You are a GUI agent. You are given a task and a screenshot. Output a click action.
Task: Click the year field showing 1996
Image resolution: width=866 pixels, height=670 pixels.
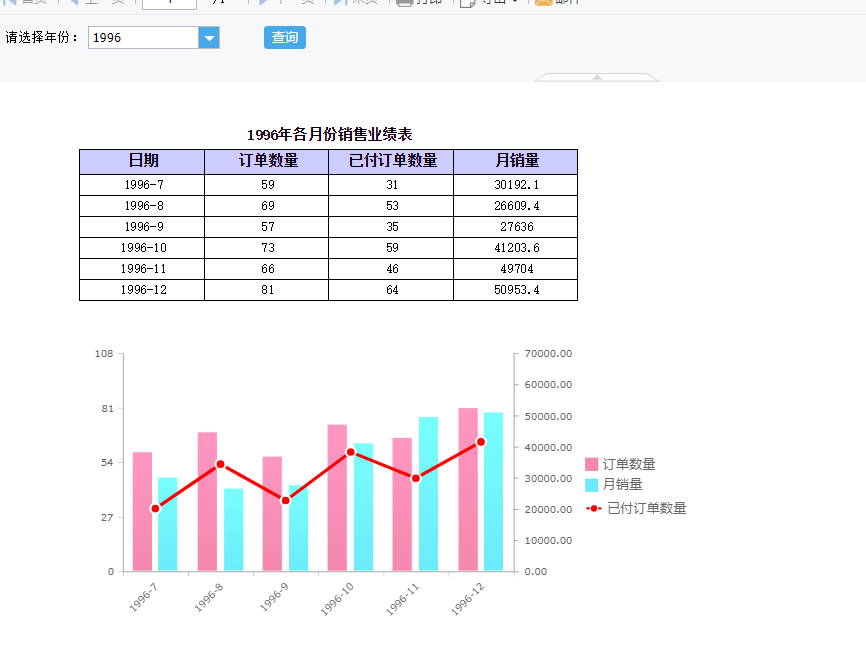tap(143, 38)
